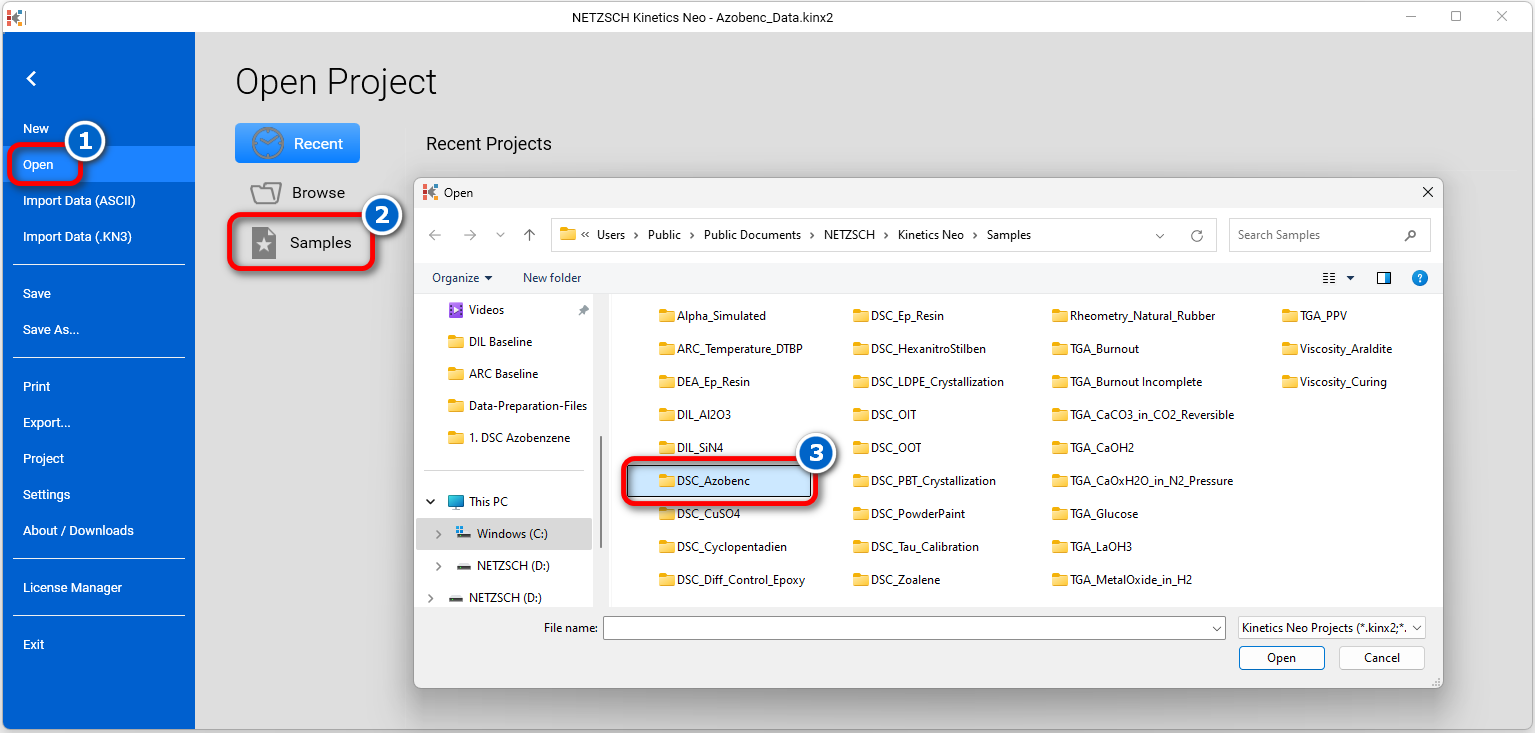The width and height of the screenshot is (1535, 733).
Task: Click the Public Documents breadcrumb segment
Action: [x=752, y=235]
